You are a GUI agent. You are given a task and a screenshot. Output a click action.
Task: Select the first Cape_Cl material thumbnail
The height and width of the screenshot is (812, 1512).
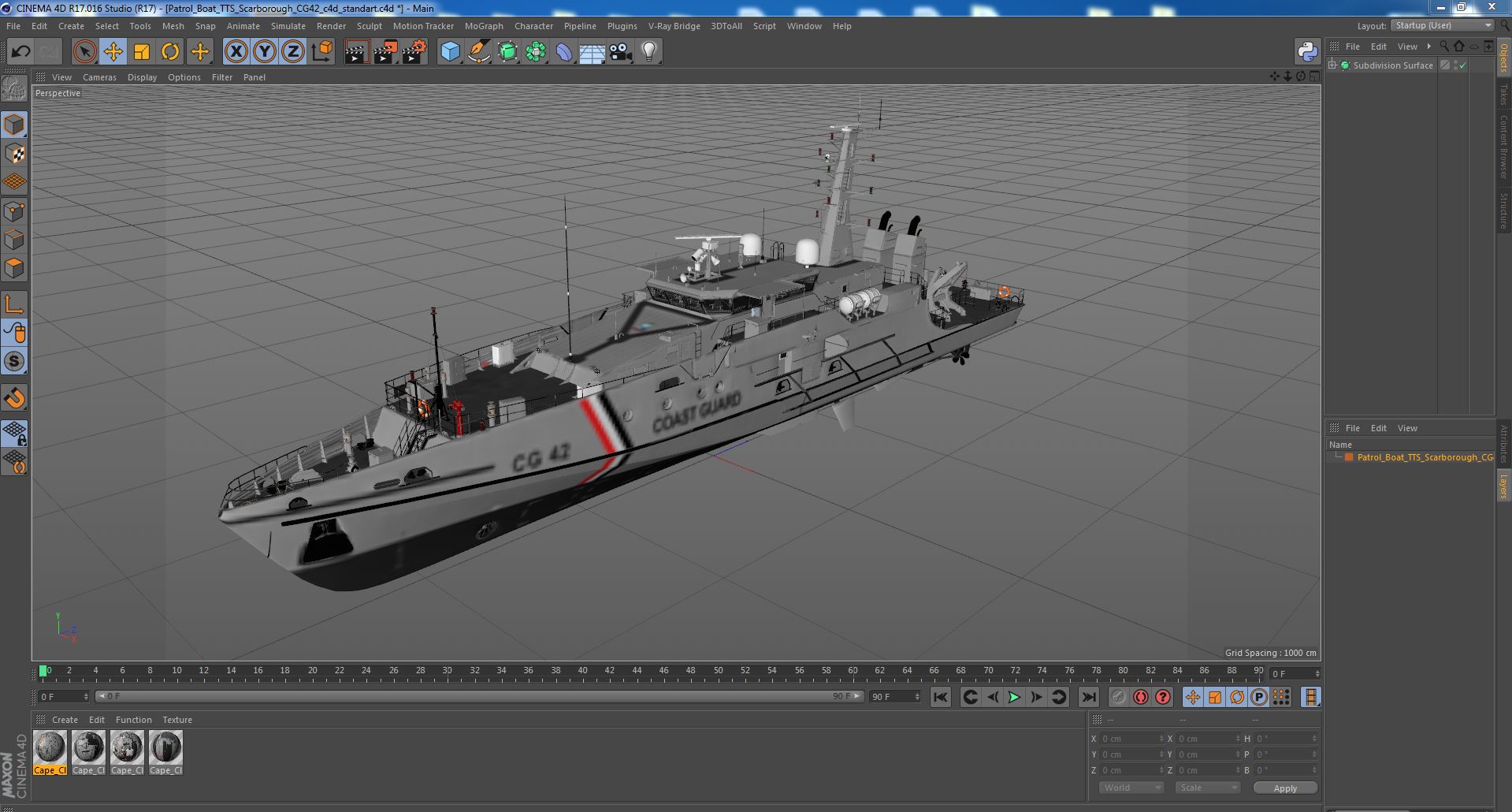pyautogui.click(x=50, y=753)
